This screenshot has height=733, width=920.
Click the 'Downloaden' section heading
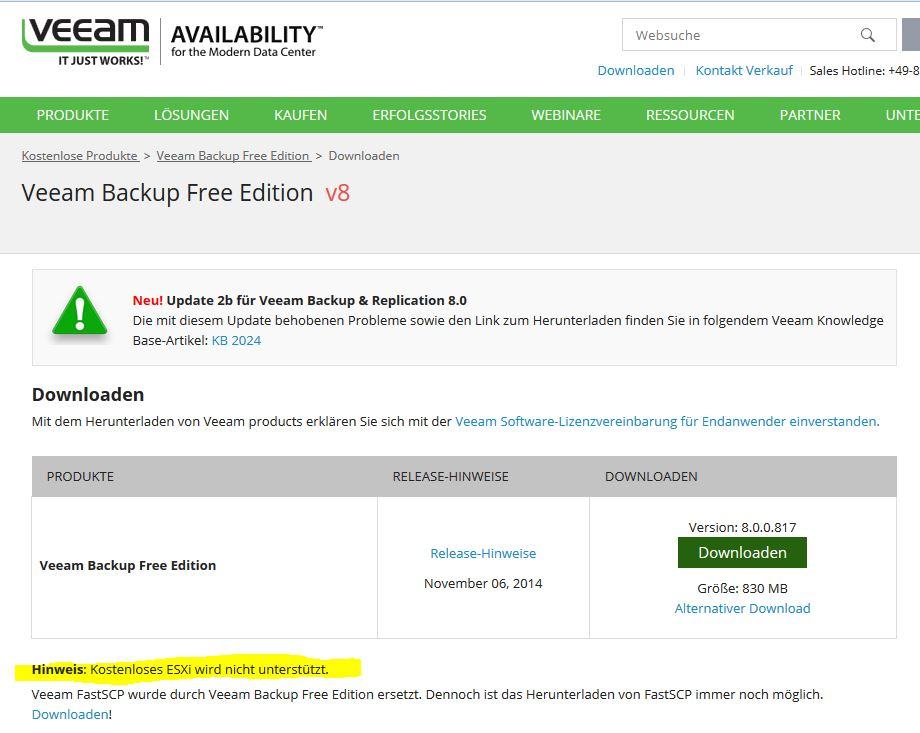88,394
